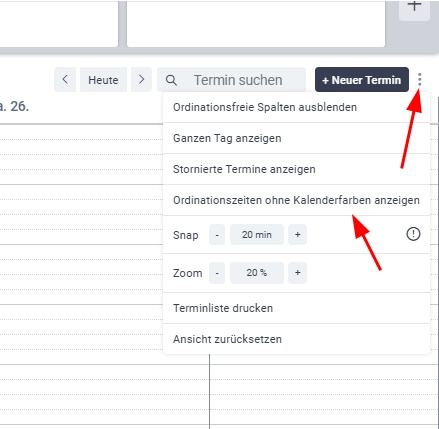Focus the Termin suchen search field
Viewport: 439px width, 429px height.
pyautogui.click(x=231, y=80)
